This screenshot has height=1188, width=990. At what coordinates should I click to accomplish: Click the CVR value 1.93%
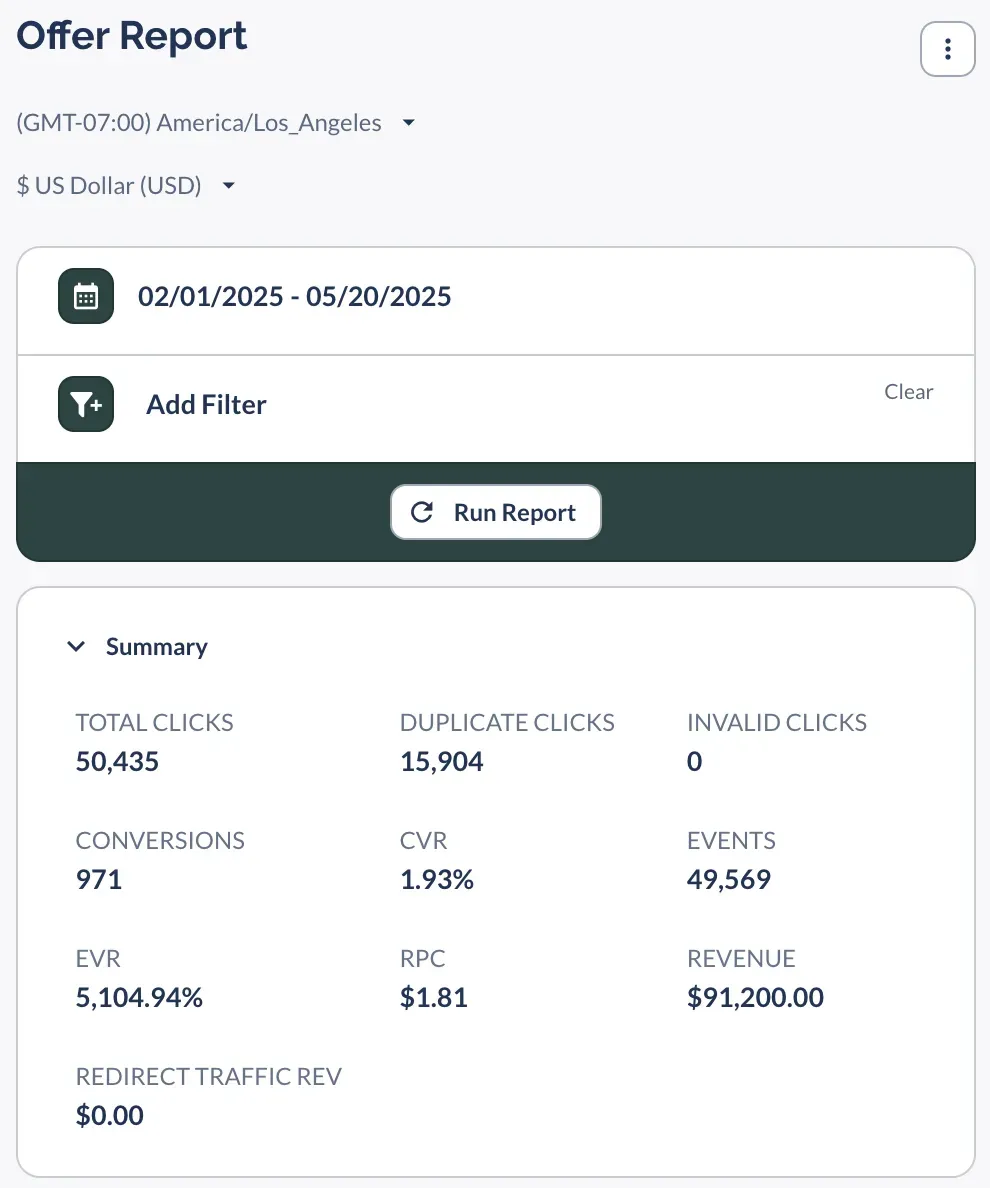pos(437,880)
